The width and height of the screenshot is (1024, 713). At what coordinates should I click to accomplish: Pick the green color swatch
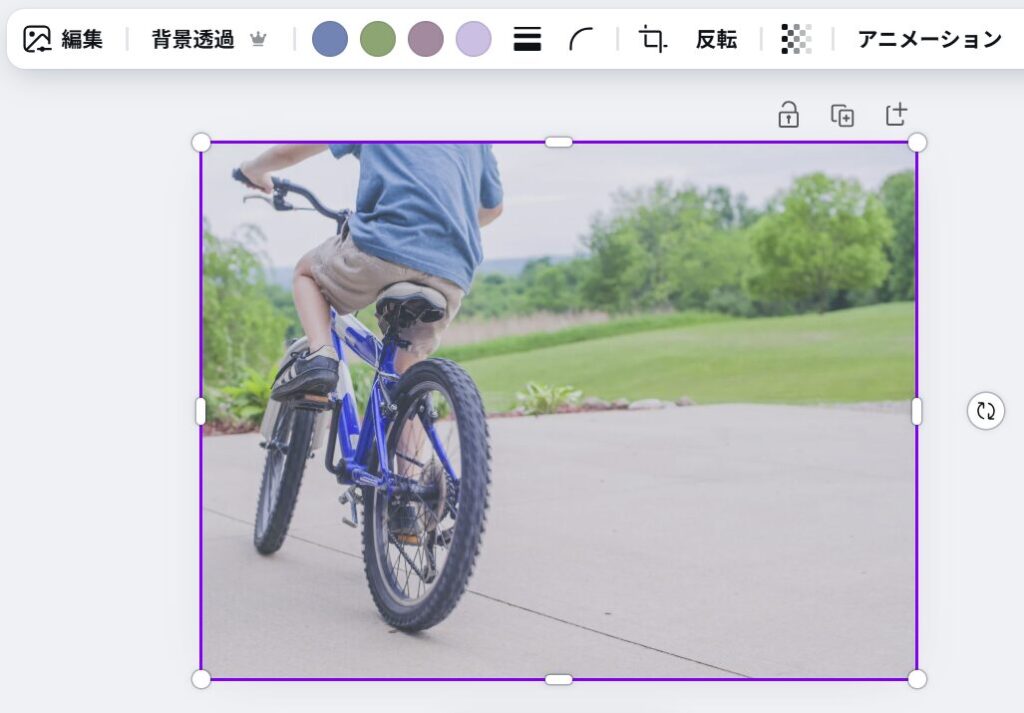[x=378, y=39]
